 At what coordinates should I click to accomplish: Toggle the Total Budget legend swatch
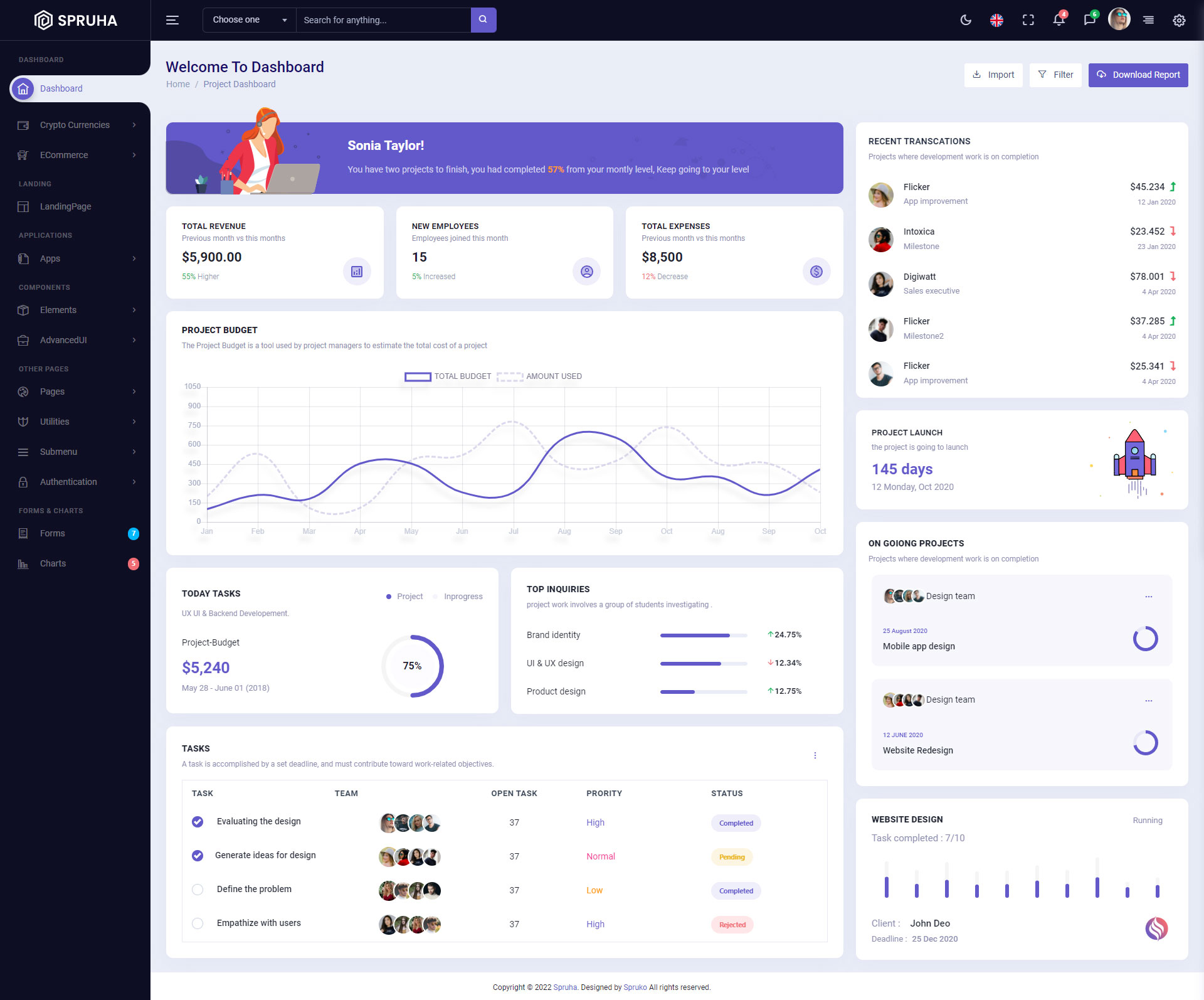coord(418,376)
